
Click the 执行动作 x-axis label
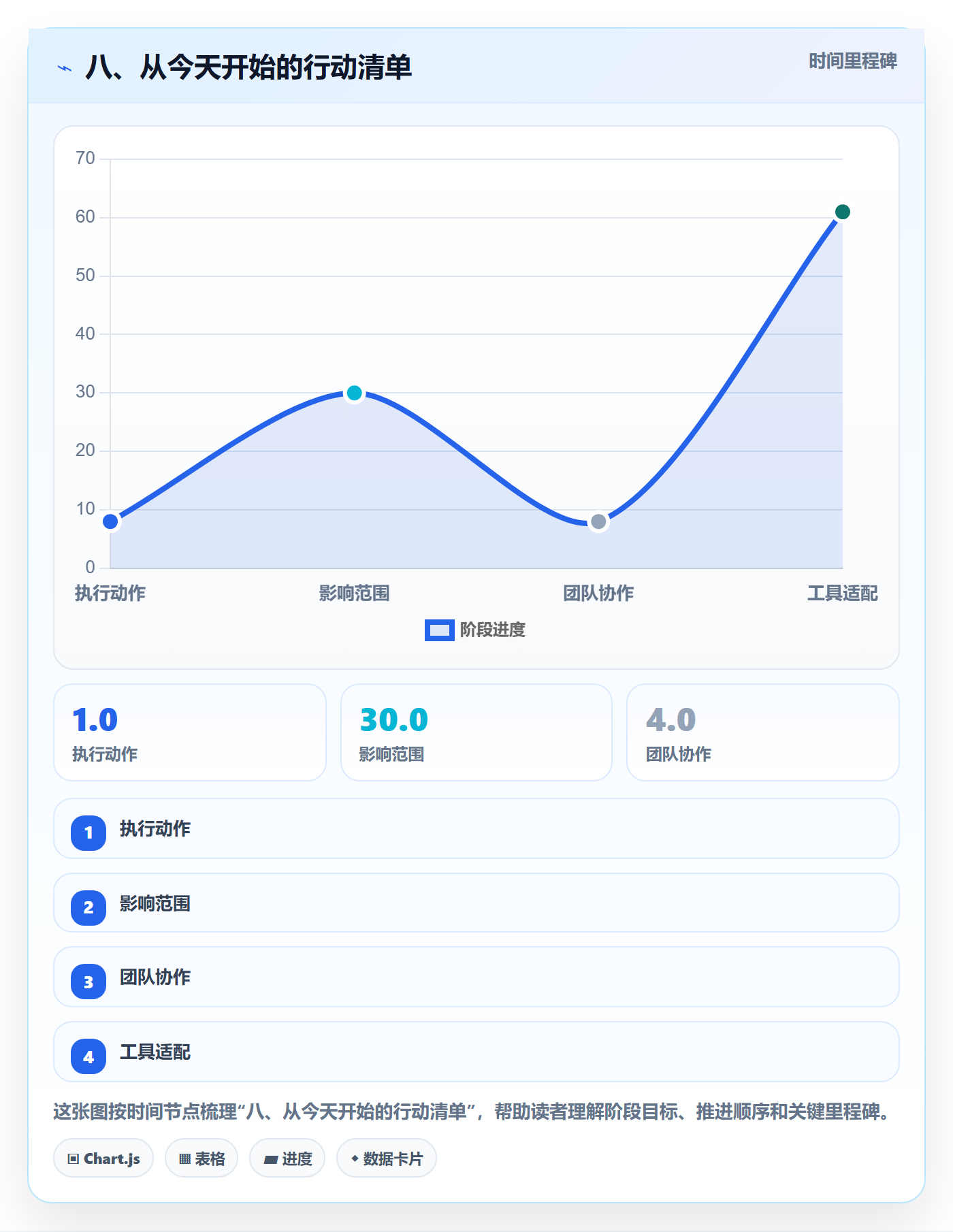click(110, 594)
